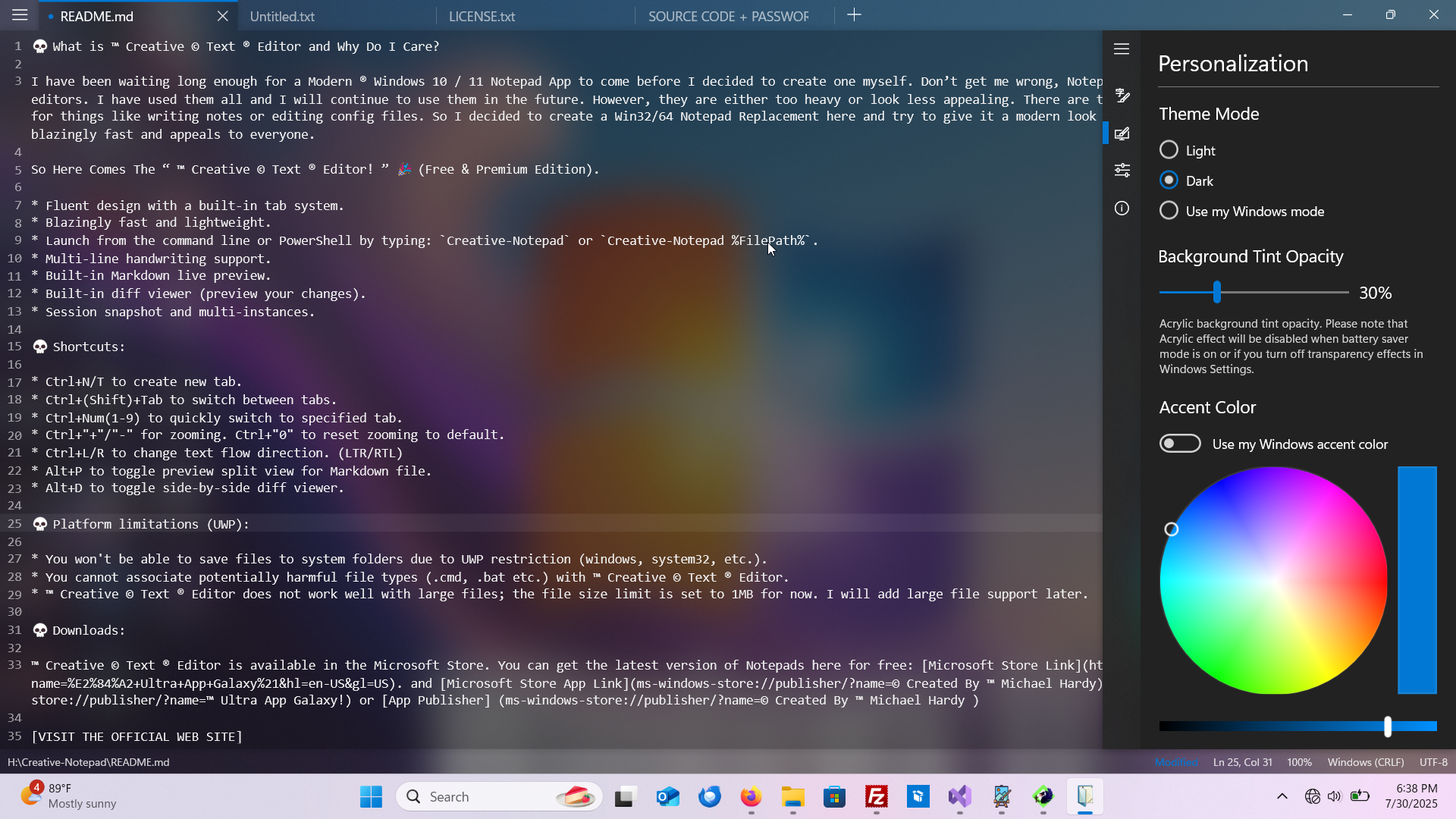Click the UTF-8 encoding indicator
The width and height of the screenshot is (1456, 819).
[x=1433, y=762]
